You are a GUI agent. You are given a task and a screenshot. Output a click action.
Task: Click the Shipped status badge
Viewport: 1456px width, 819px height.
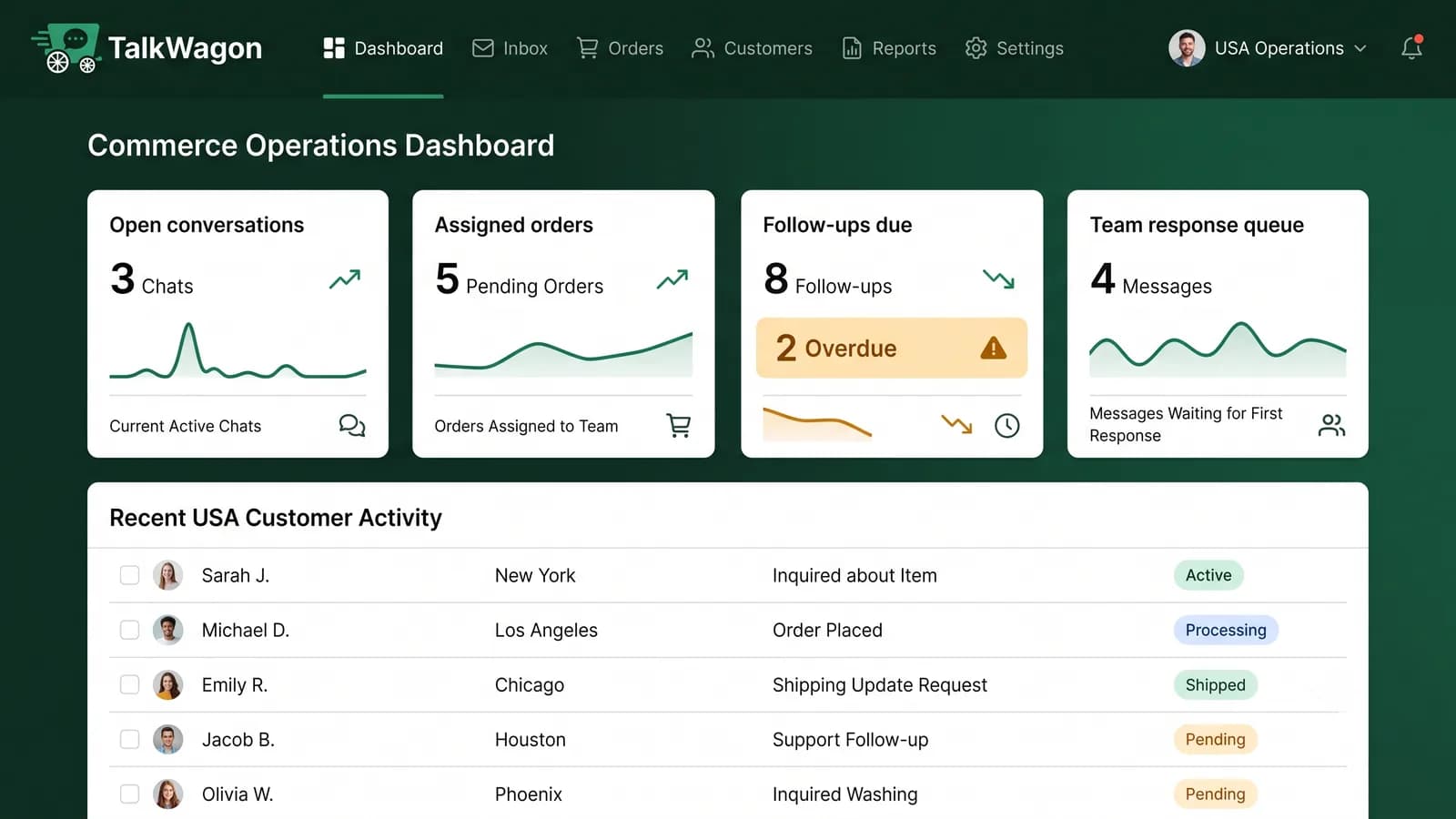tap(1216, 684)
